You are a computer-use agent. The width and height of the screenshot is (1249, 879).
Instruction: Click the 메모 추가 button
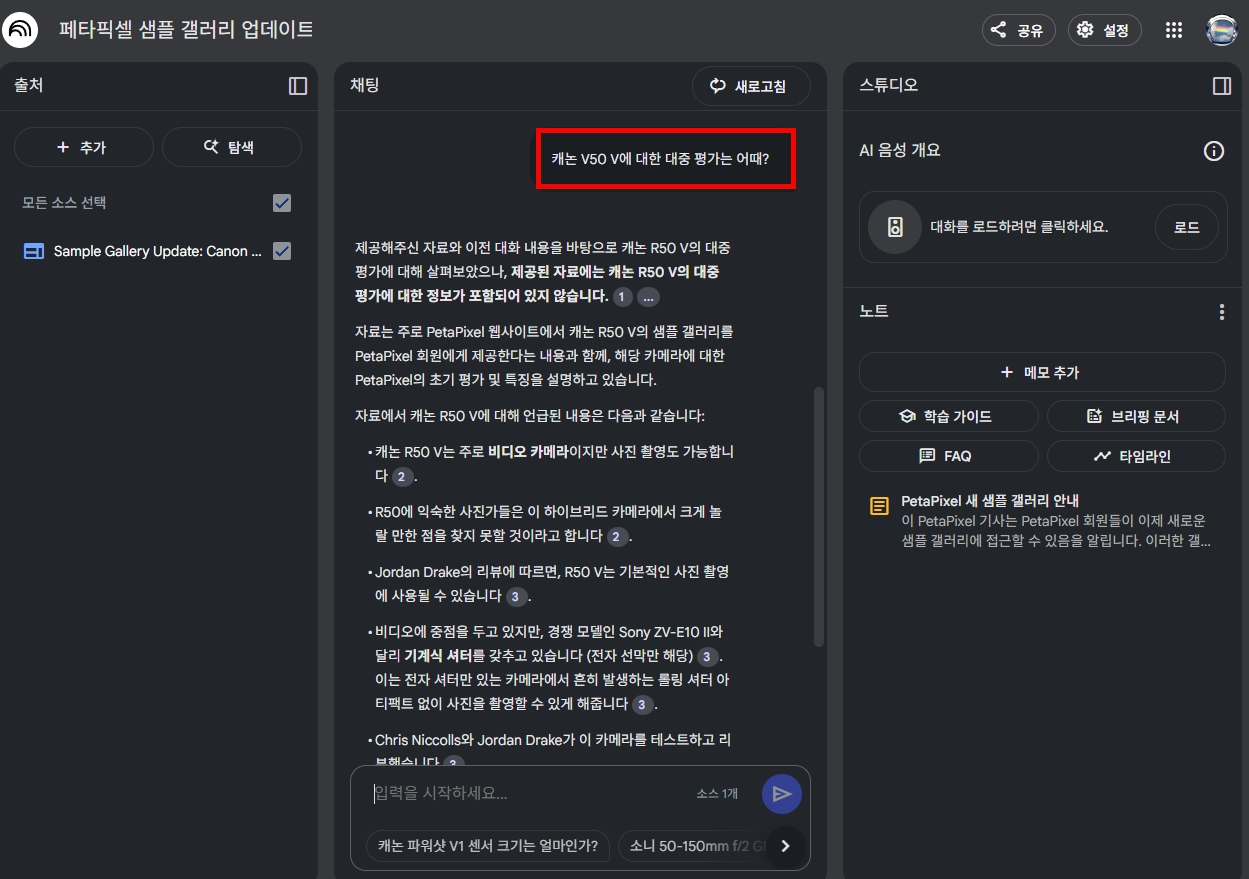tap(1042, 372)
